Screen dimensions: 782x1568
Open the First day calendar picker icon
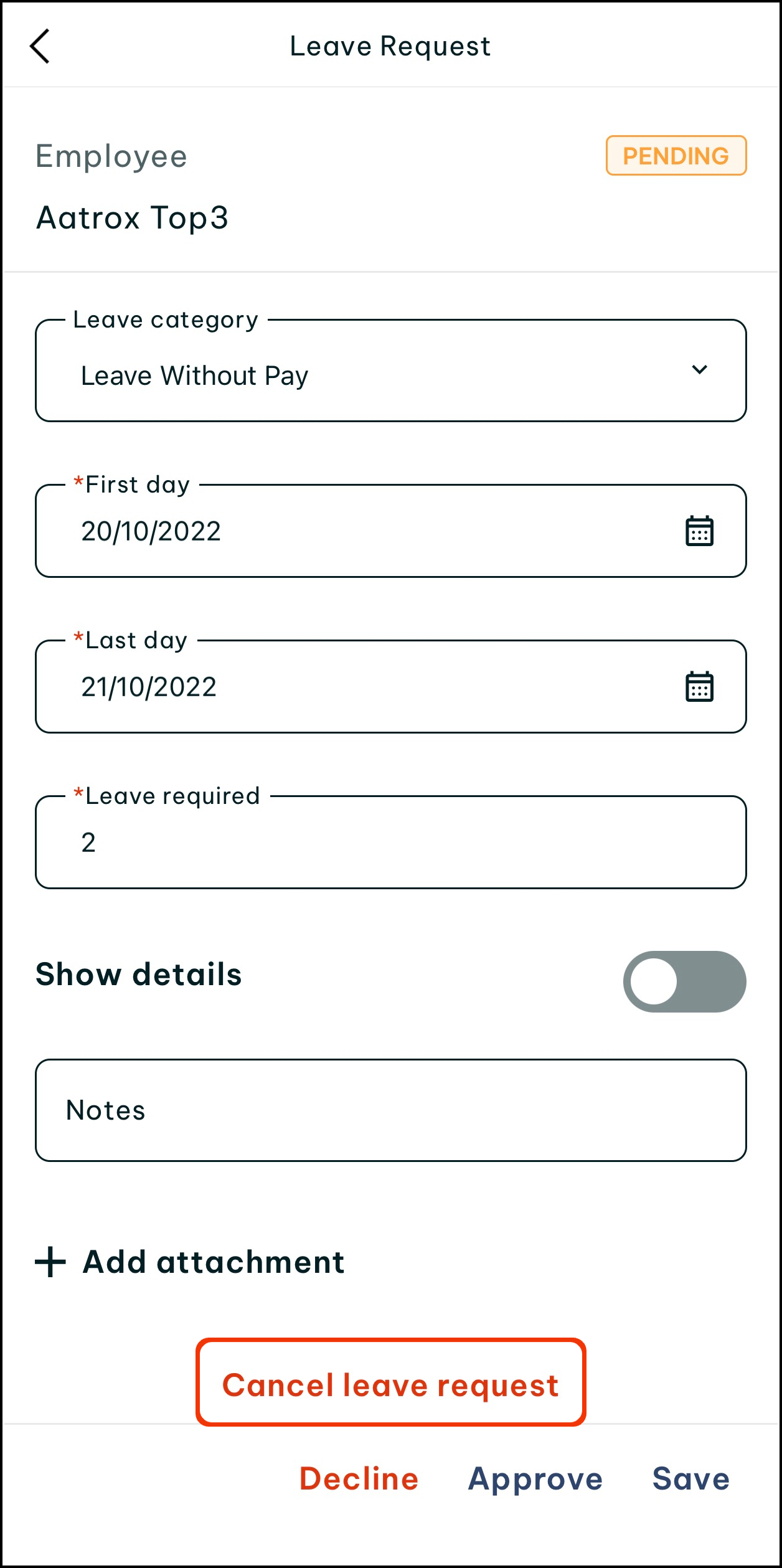699,531
